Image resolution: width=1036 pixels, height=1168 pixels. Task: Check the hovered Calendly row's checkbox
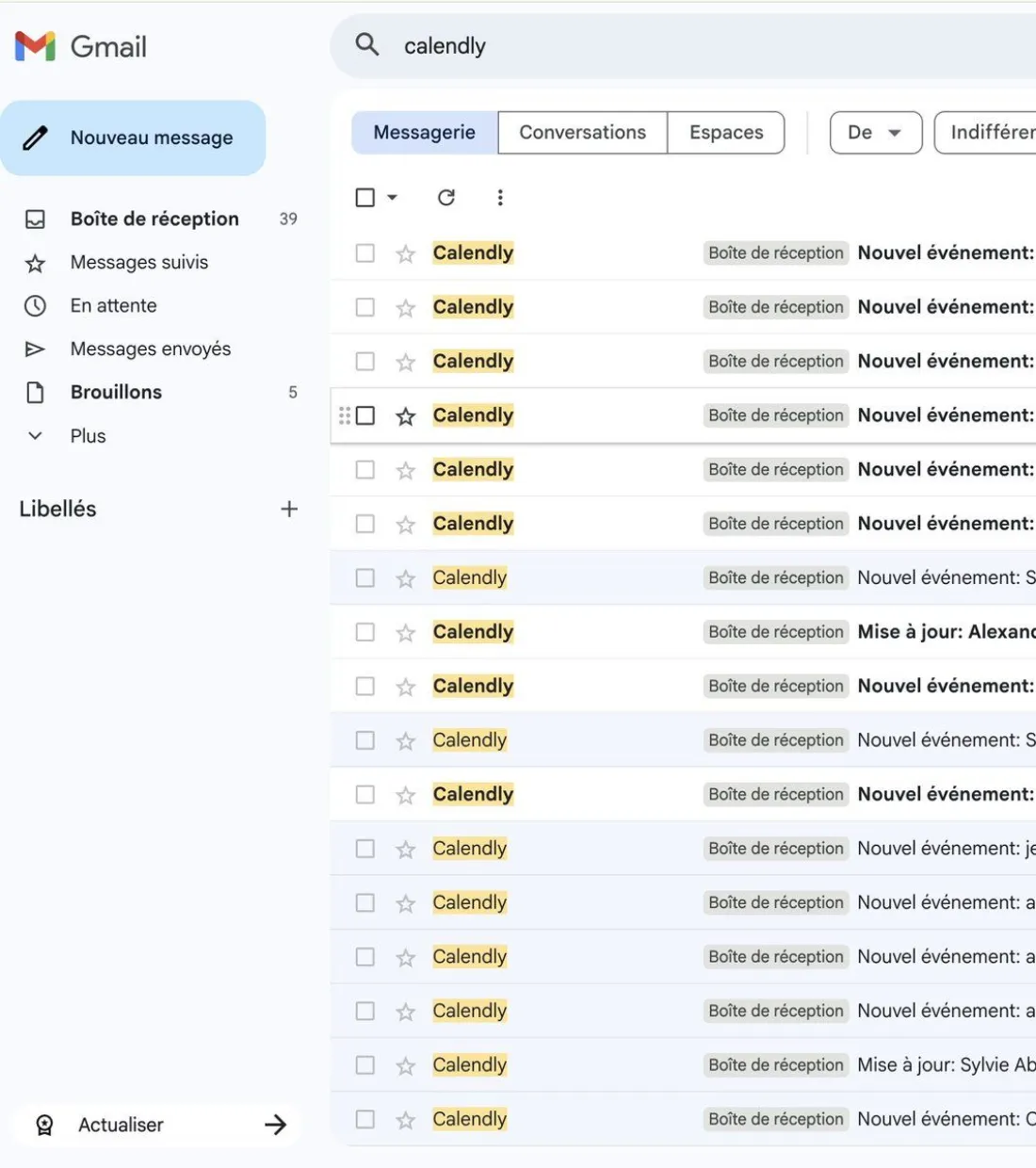(365, 415)
